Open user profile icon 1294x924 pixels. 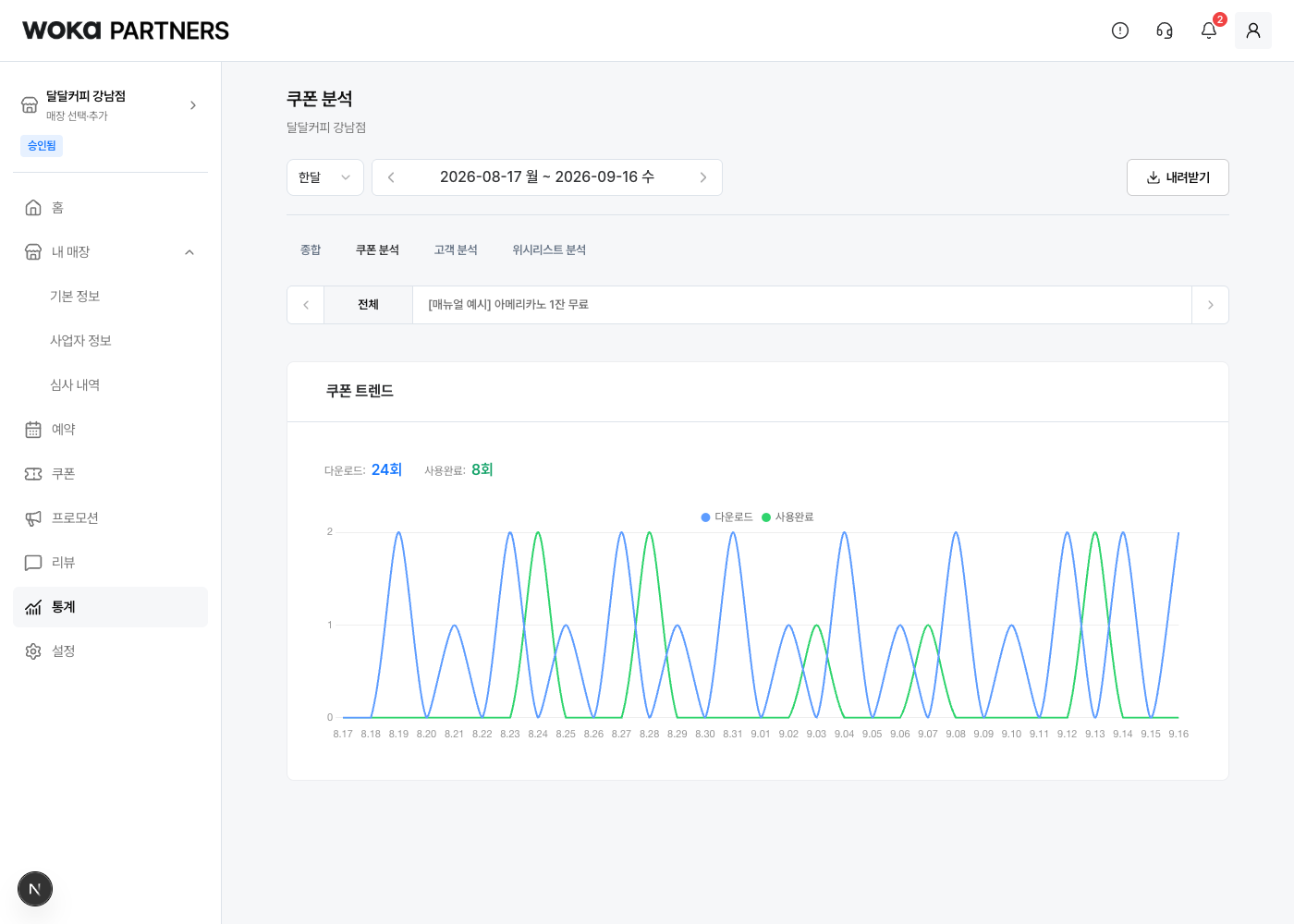pyautogui.click(x=1253, y=30)
